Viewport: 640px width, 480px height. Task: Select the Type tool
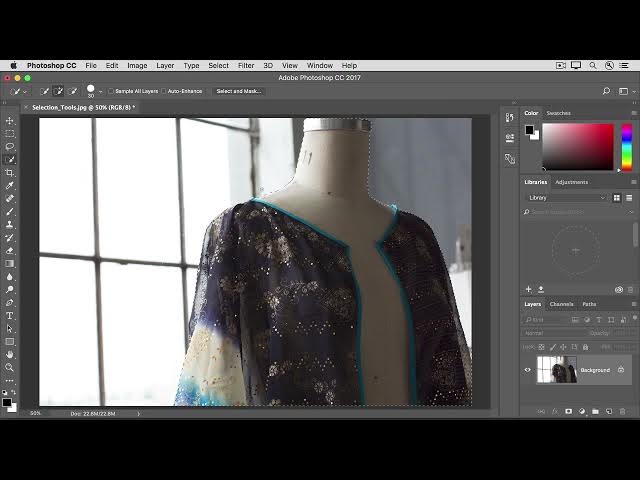click(x=10, y=316)
